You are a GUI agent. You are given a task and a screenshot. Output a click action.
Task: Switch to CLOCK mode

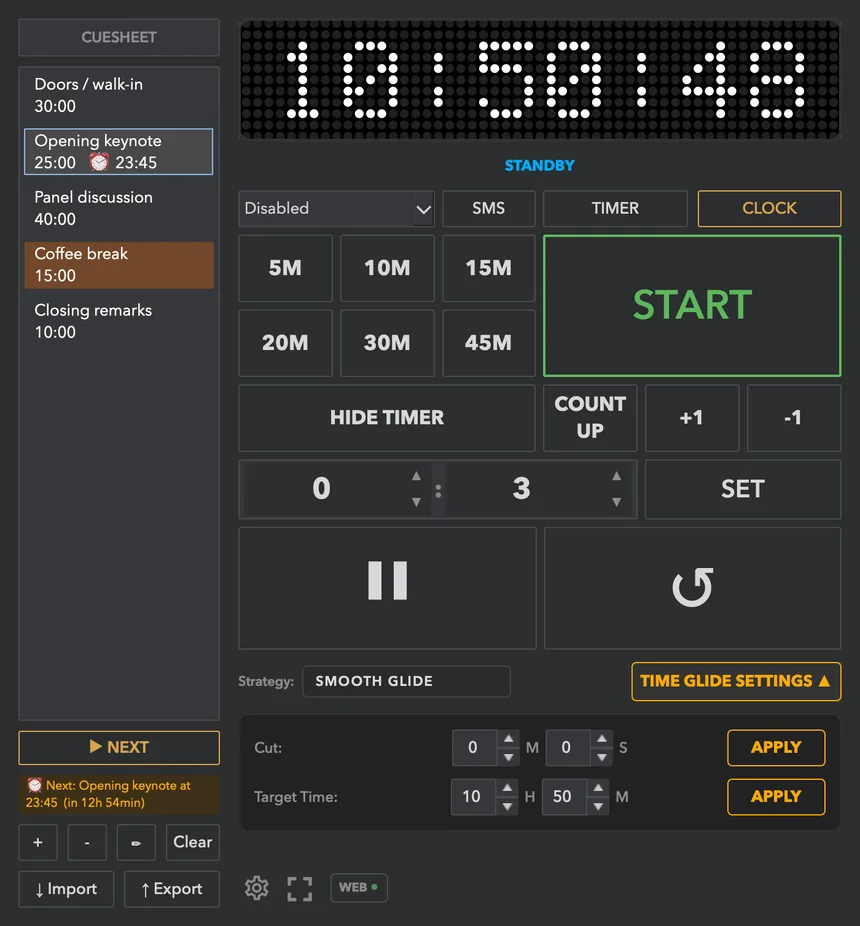click(x=769, y=208)
